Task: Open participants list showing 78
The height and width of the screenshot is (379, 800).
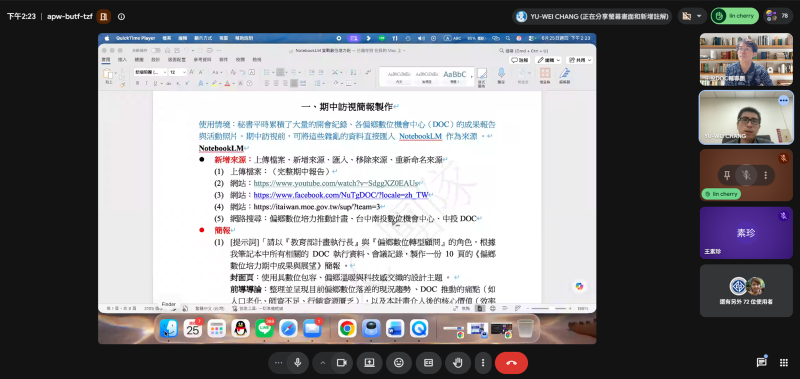Action: tap(779, 16)
